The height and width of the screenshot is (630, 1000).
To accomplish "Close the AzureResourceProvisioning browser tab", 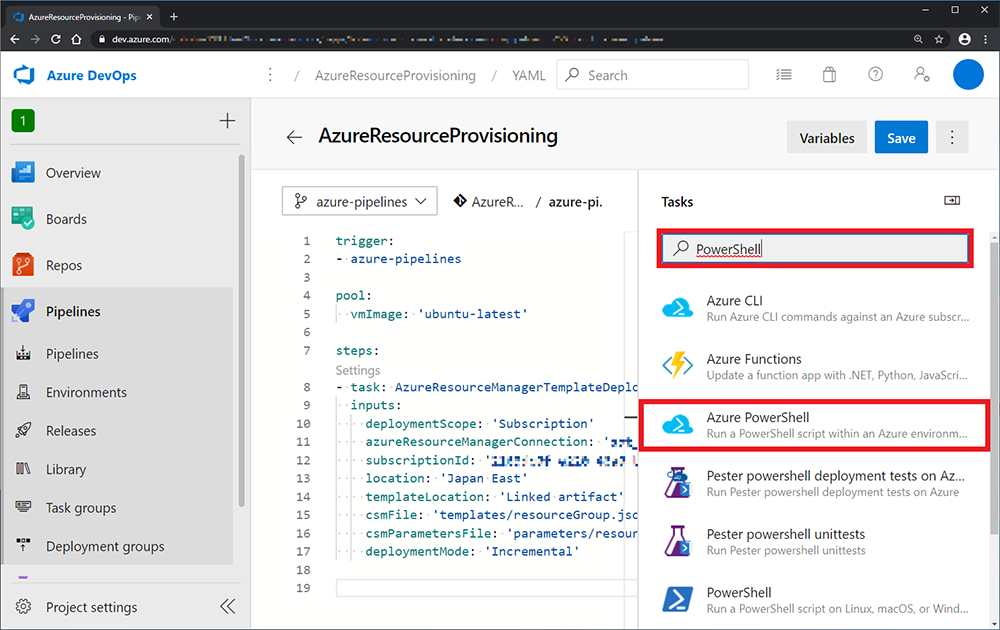I will click(149, 17).
